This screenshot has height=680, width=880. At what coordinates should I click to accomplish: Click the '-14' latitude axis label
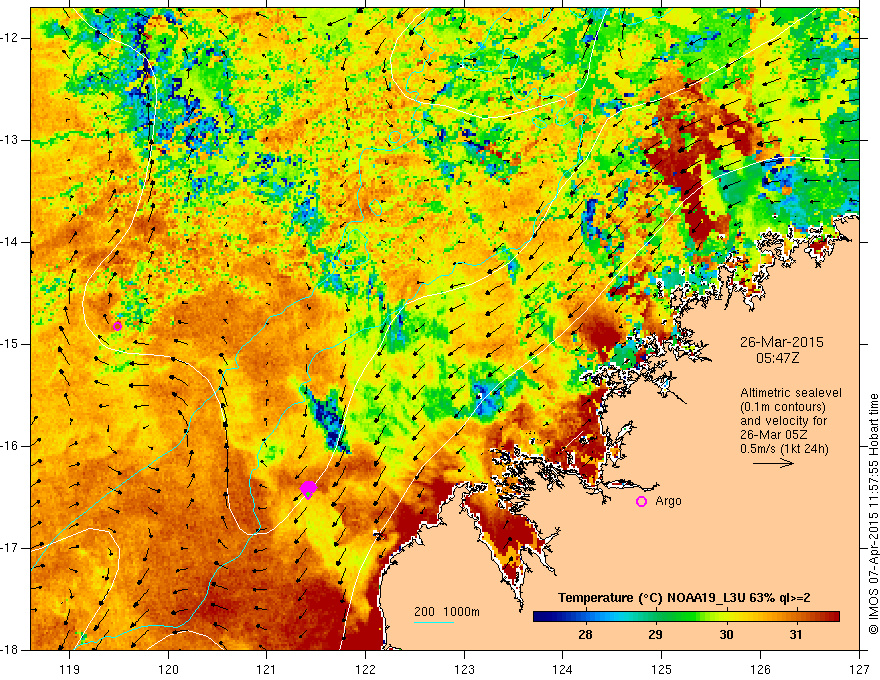click(x=10, y=242)
